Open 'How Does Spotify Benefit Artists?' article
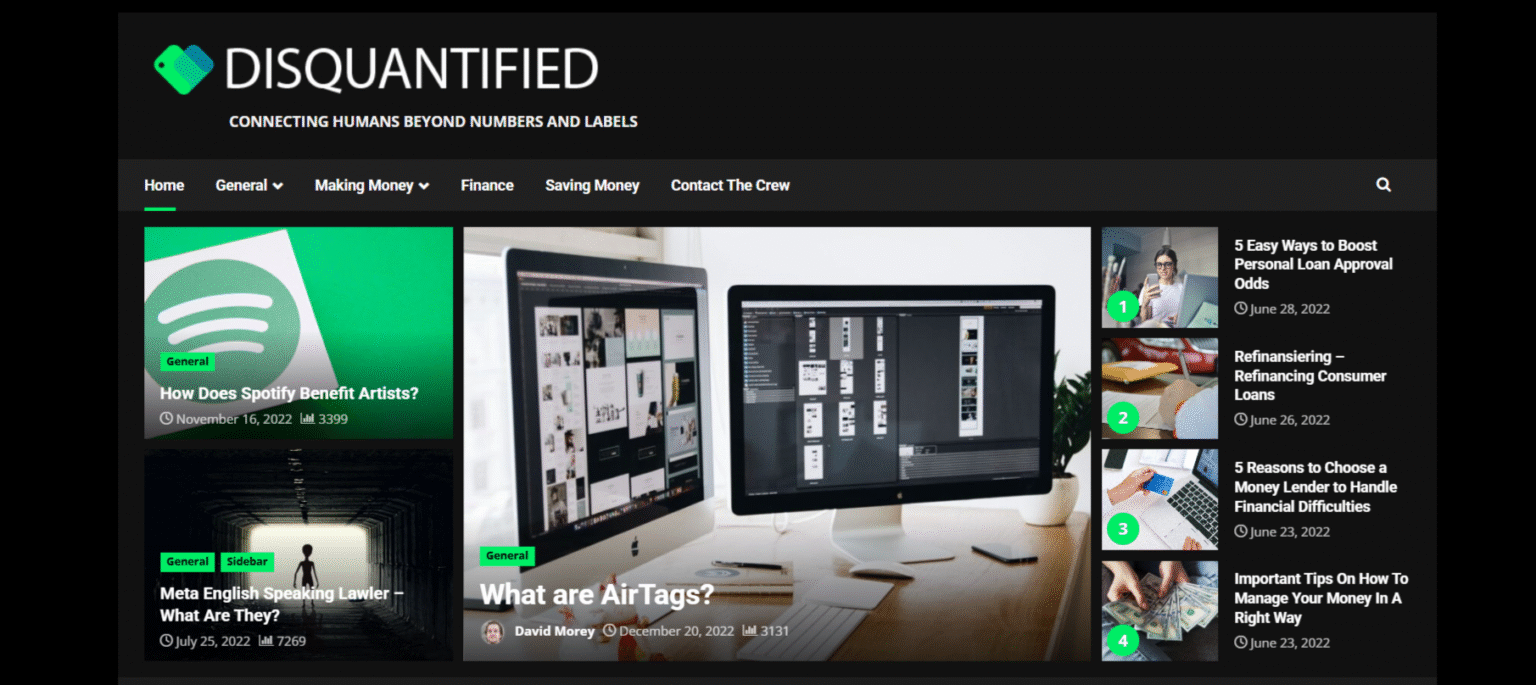1536x685 pixels. tap(289, 393)
